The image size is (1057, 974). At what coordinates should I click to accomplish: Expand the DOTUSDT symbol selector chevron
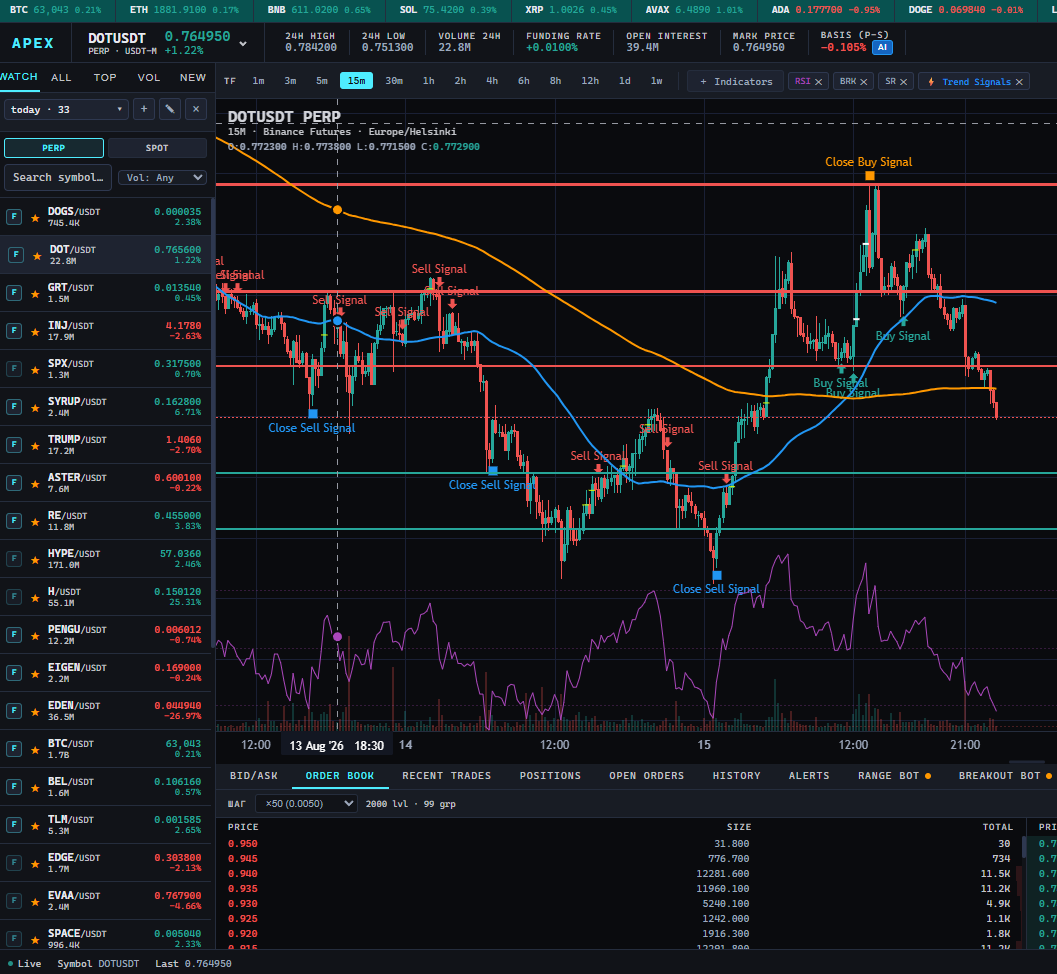tap(243, 44)
